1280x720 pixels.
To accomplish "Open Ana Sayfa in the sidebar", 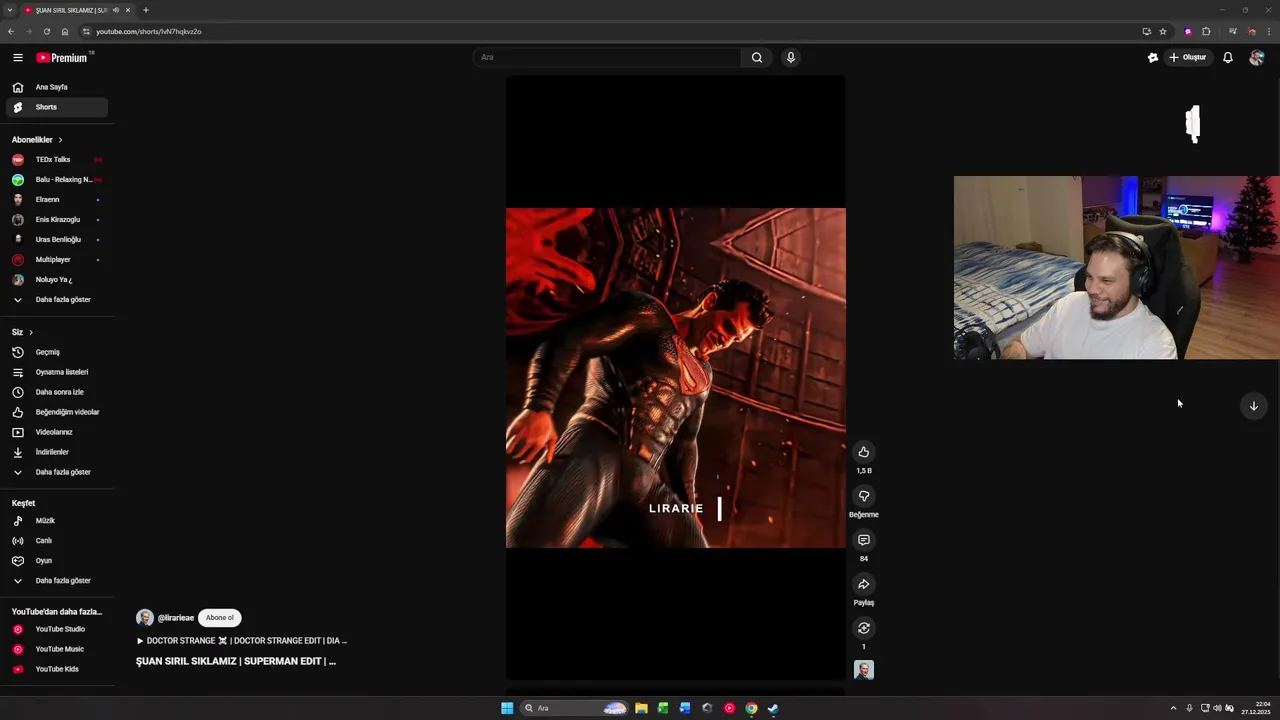I will tap(57, 87).
